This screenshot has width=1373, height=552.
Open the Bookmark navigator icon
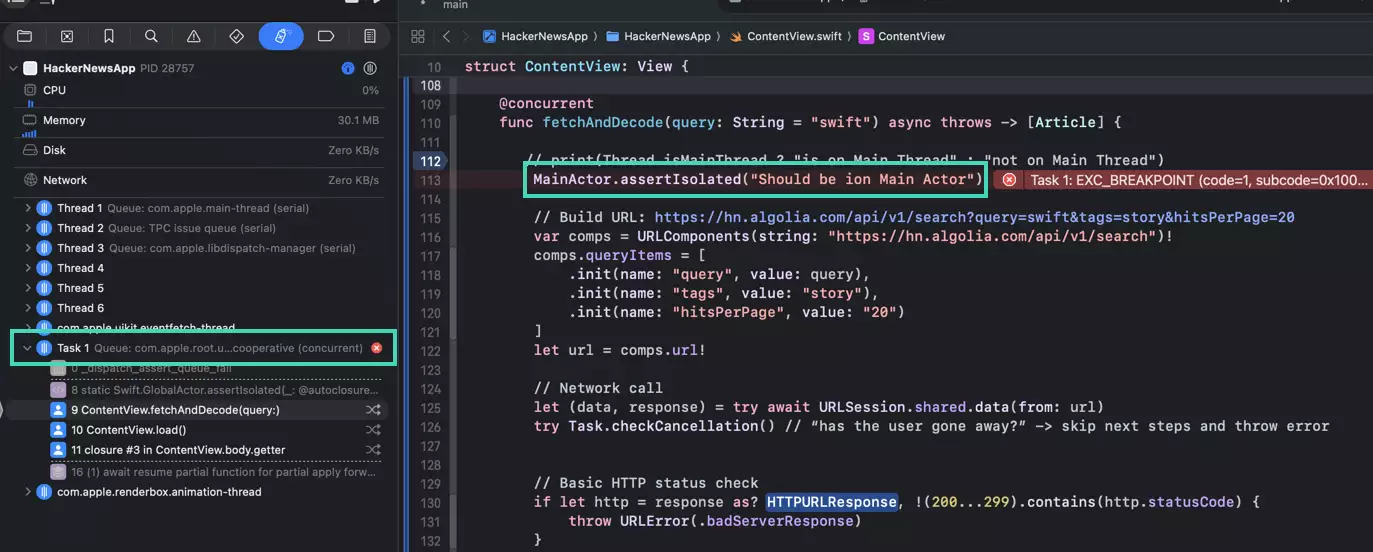click(109, 36)
